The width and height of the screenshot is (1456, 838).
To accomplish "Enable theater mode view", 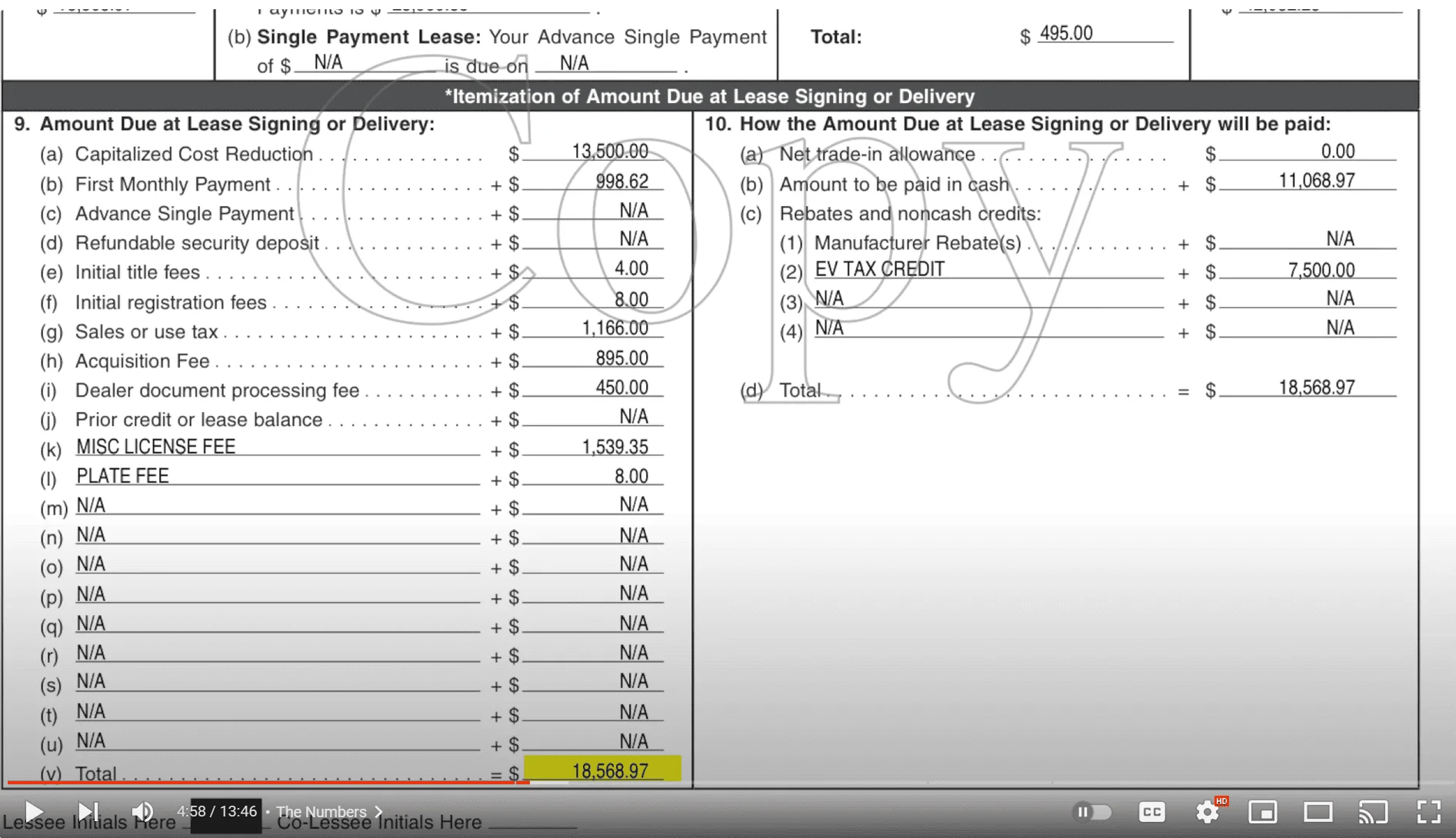I will click(x=1318, y=812).
